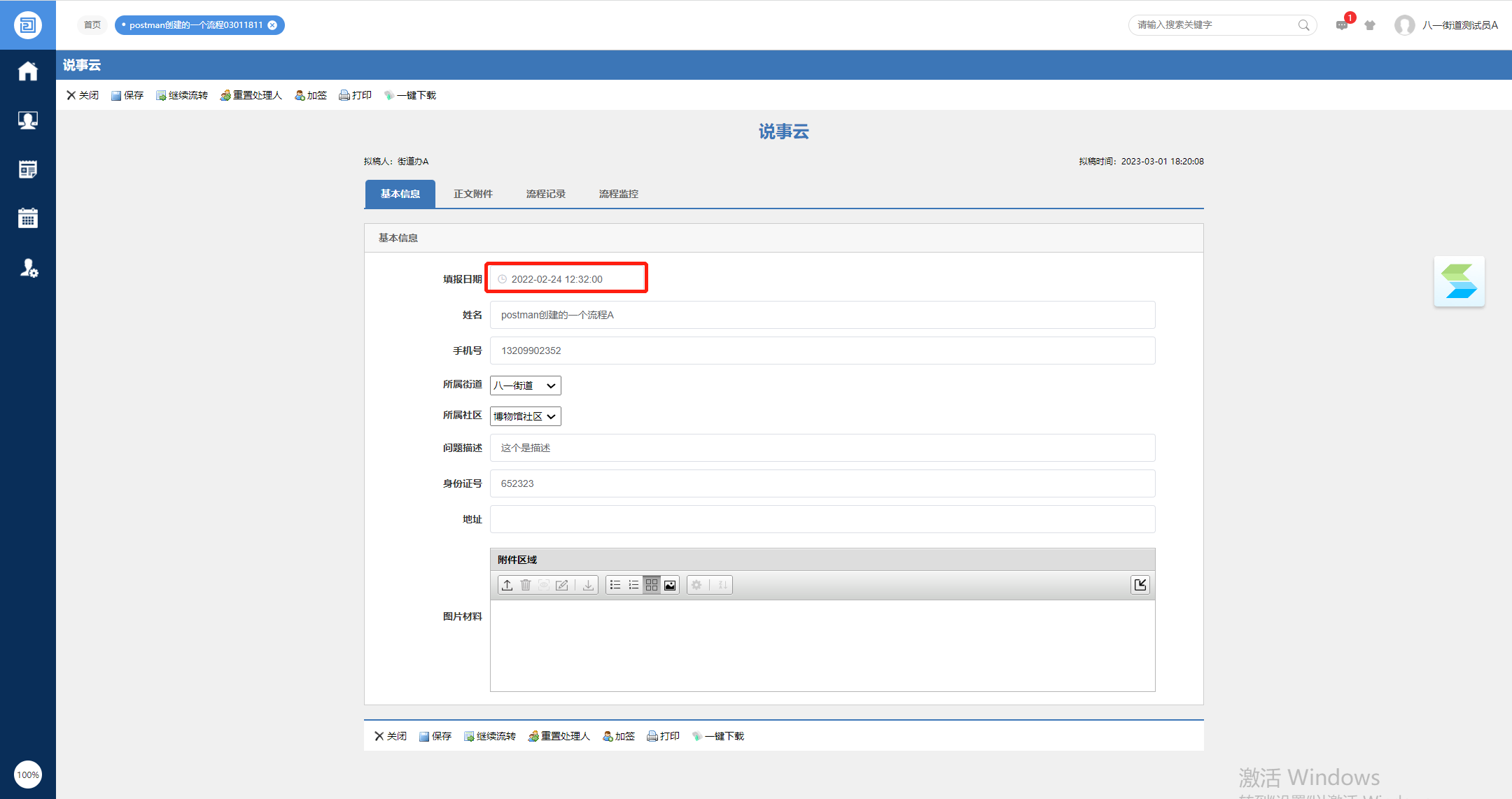
Task: Click the theme shirt icon
Action: click(1370, 25)
